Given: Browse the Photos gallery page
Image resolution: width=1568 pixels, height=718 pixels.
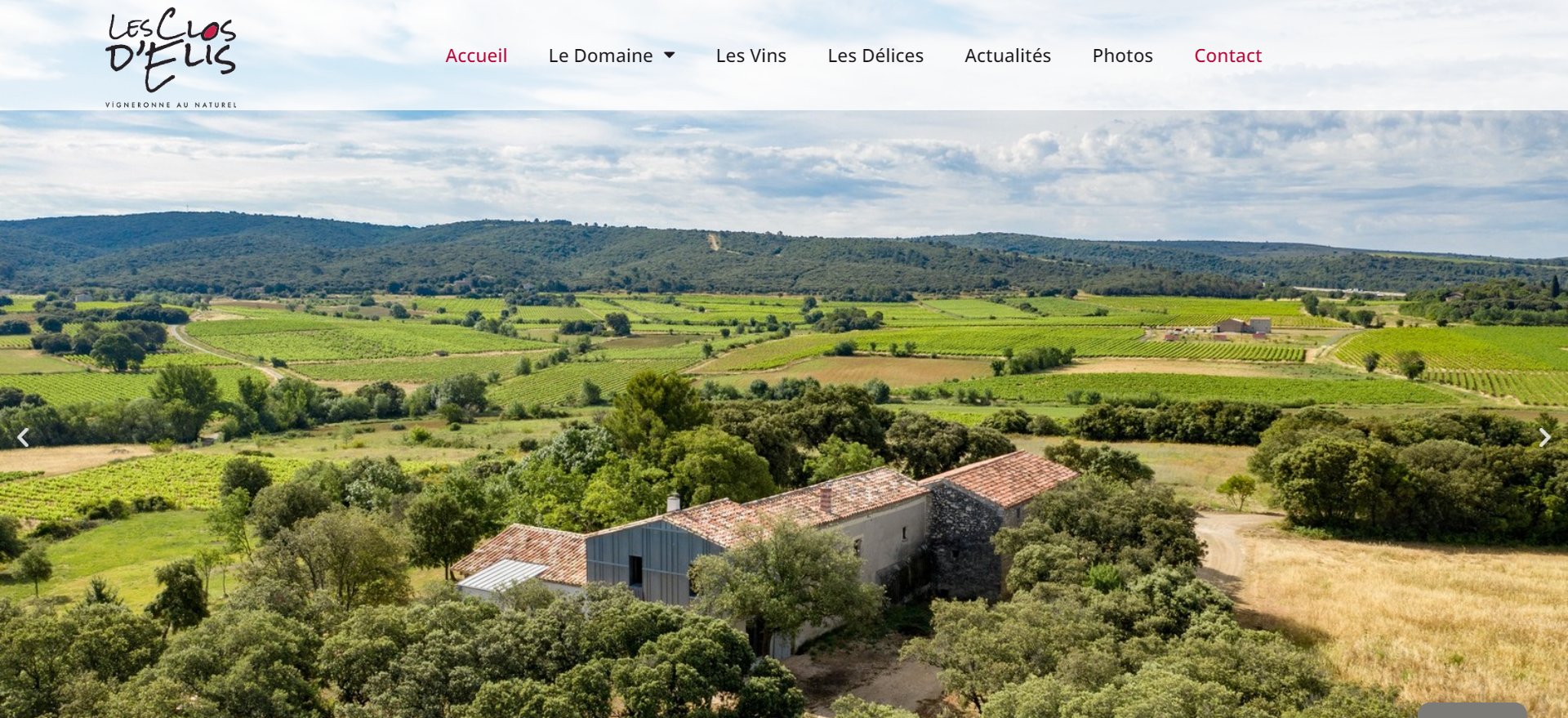Looking at the screenshot, I should point(1122,56).
